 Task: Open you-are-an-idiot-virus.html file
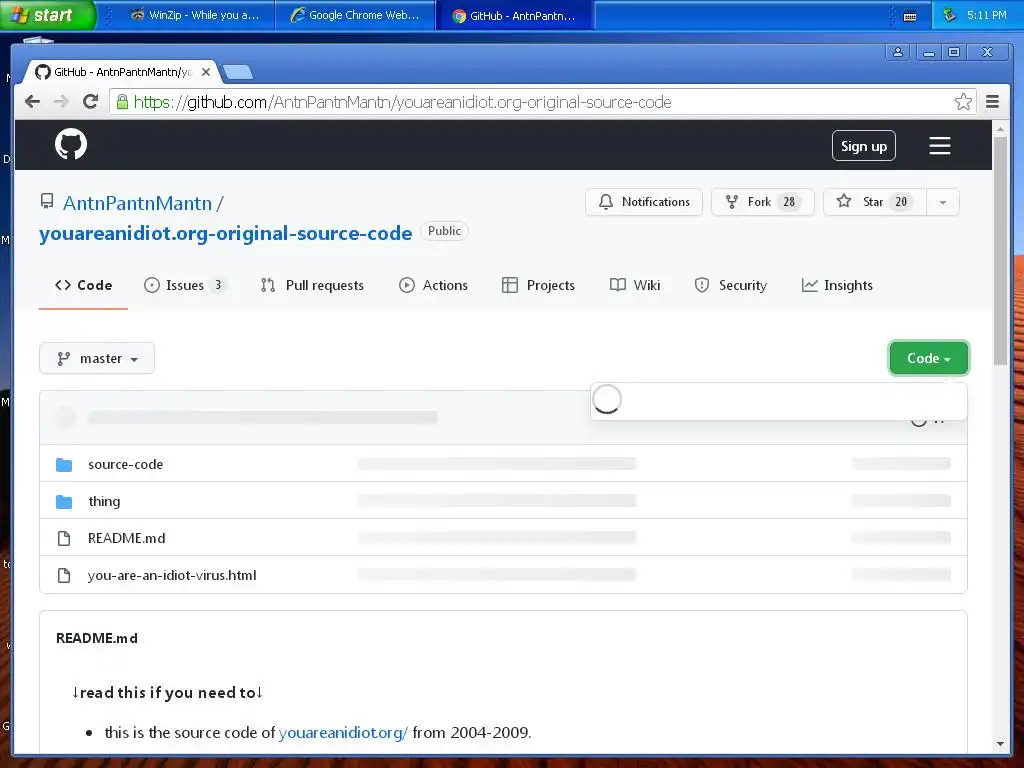(172, 575)
